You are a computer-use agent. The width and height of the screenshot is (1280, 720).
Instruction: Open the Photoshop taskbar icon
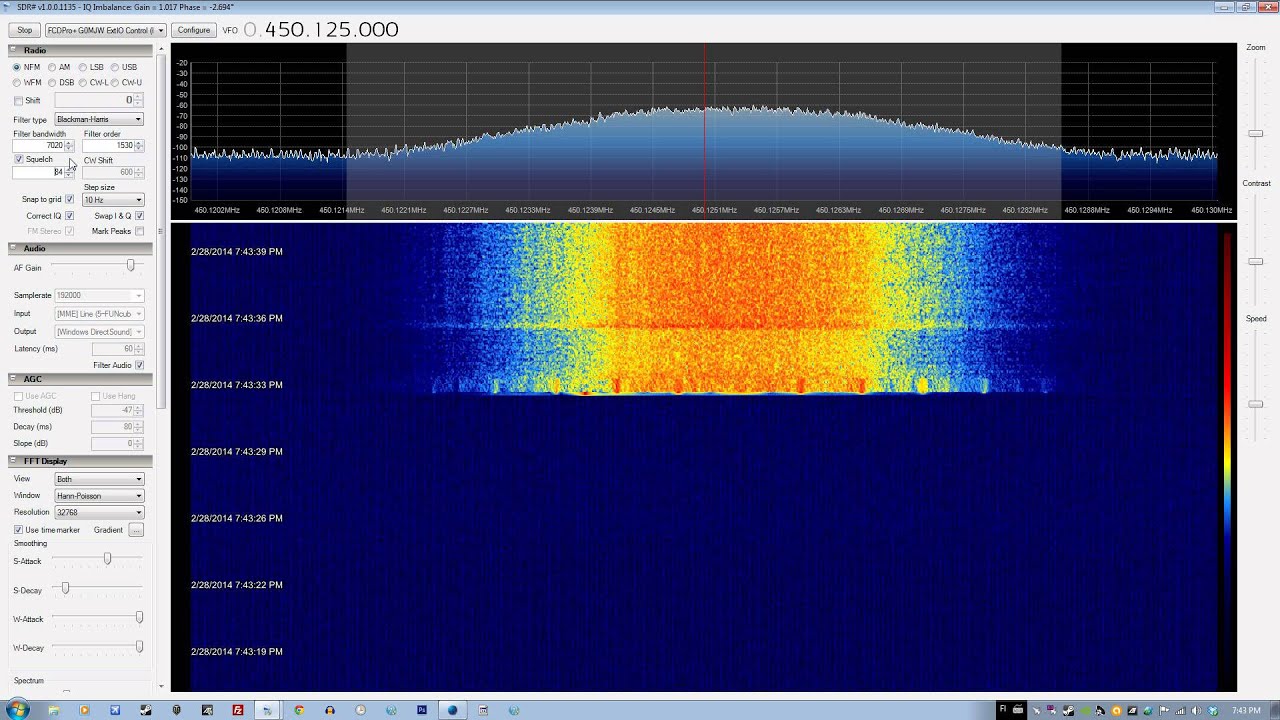click(421, 710)
